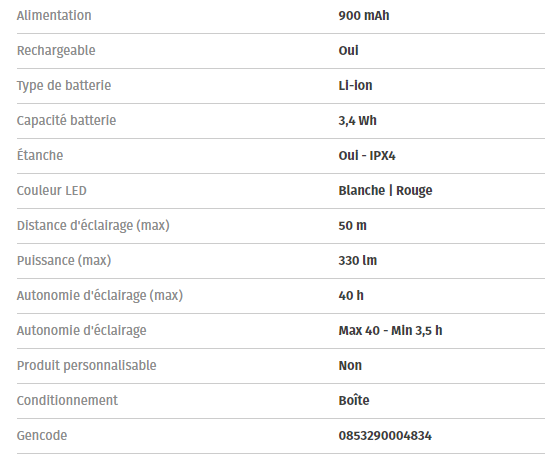Select the 330 lm value
The image size is (557, 465).
tap(358, 260)
